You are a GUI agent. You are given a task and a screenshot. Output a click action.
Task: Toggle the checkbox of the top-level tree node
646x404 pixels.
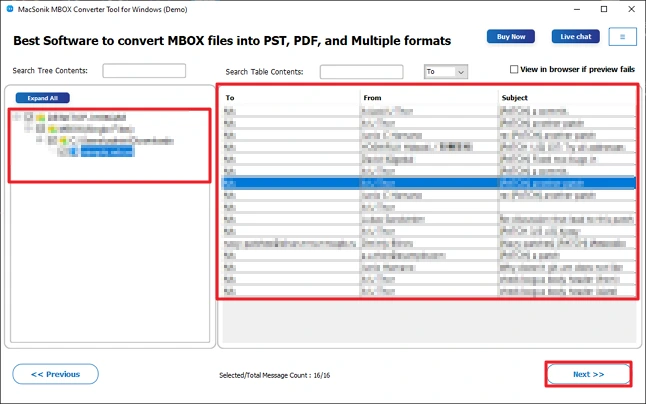tap(28, 117)
